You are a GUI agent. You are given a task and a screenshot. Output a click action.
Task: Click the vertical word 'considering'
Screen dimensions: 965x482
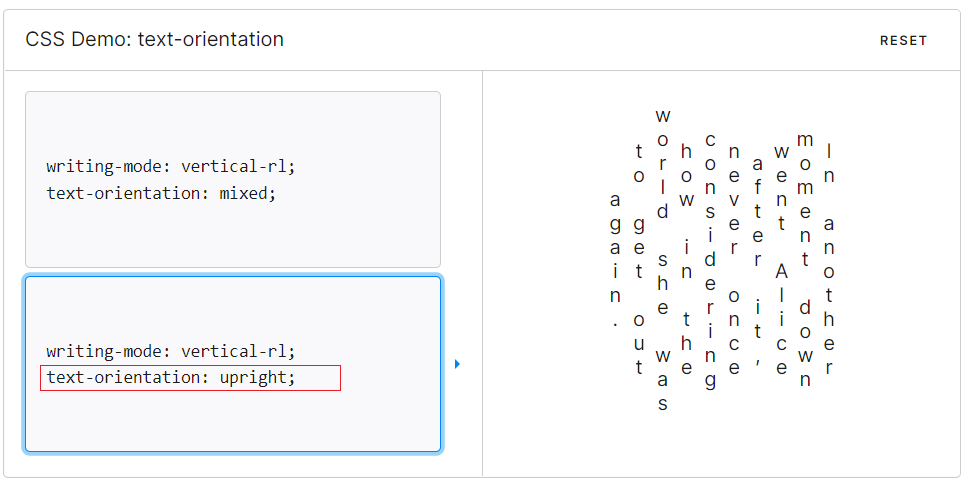point(710,261)
